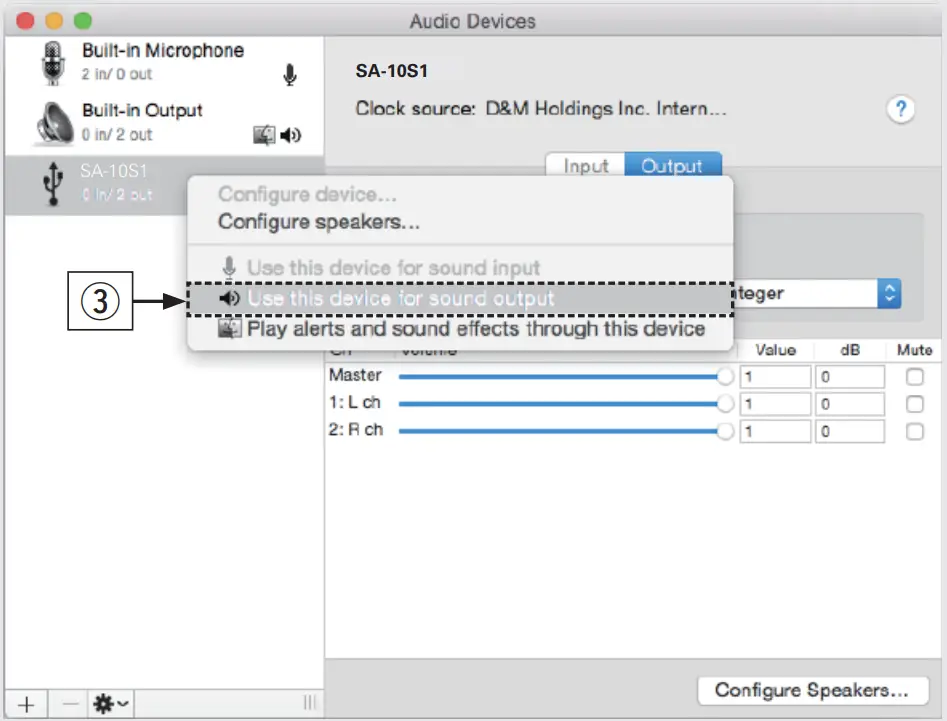
Task: Click the Audio Devices window title
Action: tap(472, 22)
